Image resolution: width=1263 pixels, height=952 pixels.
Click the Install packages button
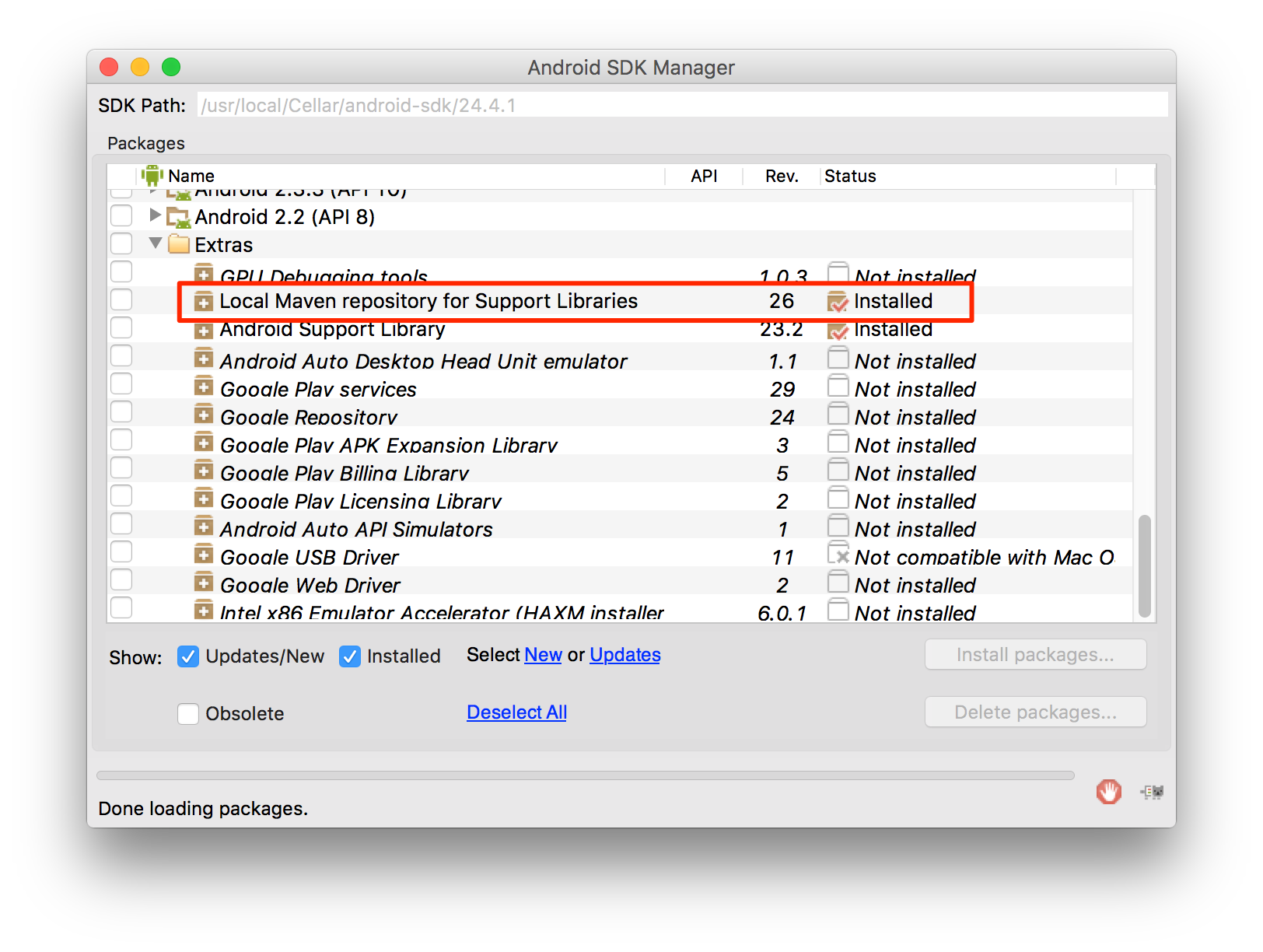pos(1035,655)
